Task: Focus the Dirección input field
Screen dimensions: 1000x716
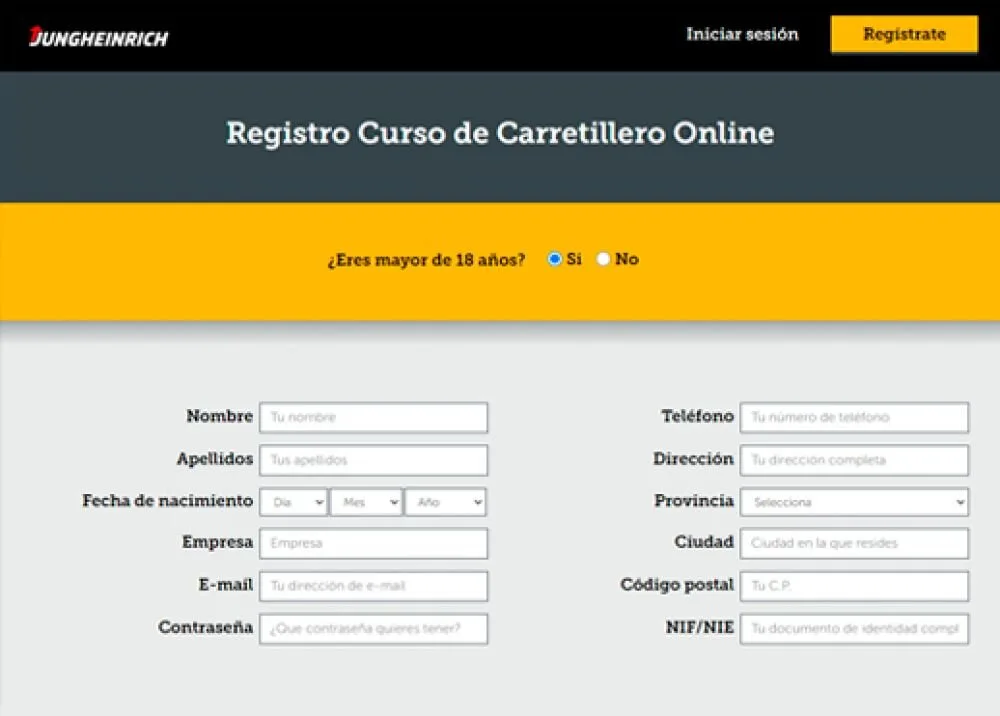Action: (x=855, y=460)
